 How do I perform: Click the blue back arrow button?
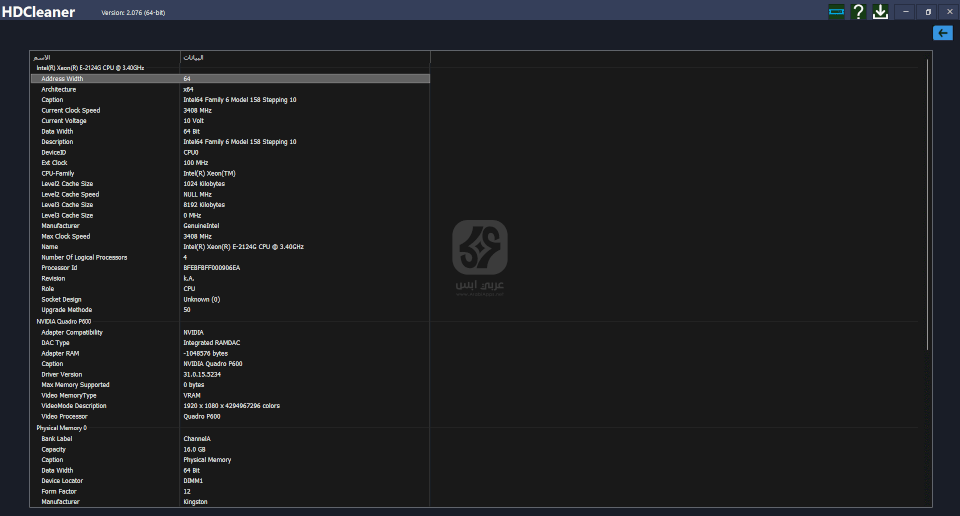pyautogui.click(x=942, y=33)
